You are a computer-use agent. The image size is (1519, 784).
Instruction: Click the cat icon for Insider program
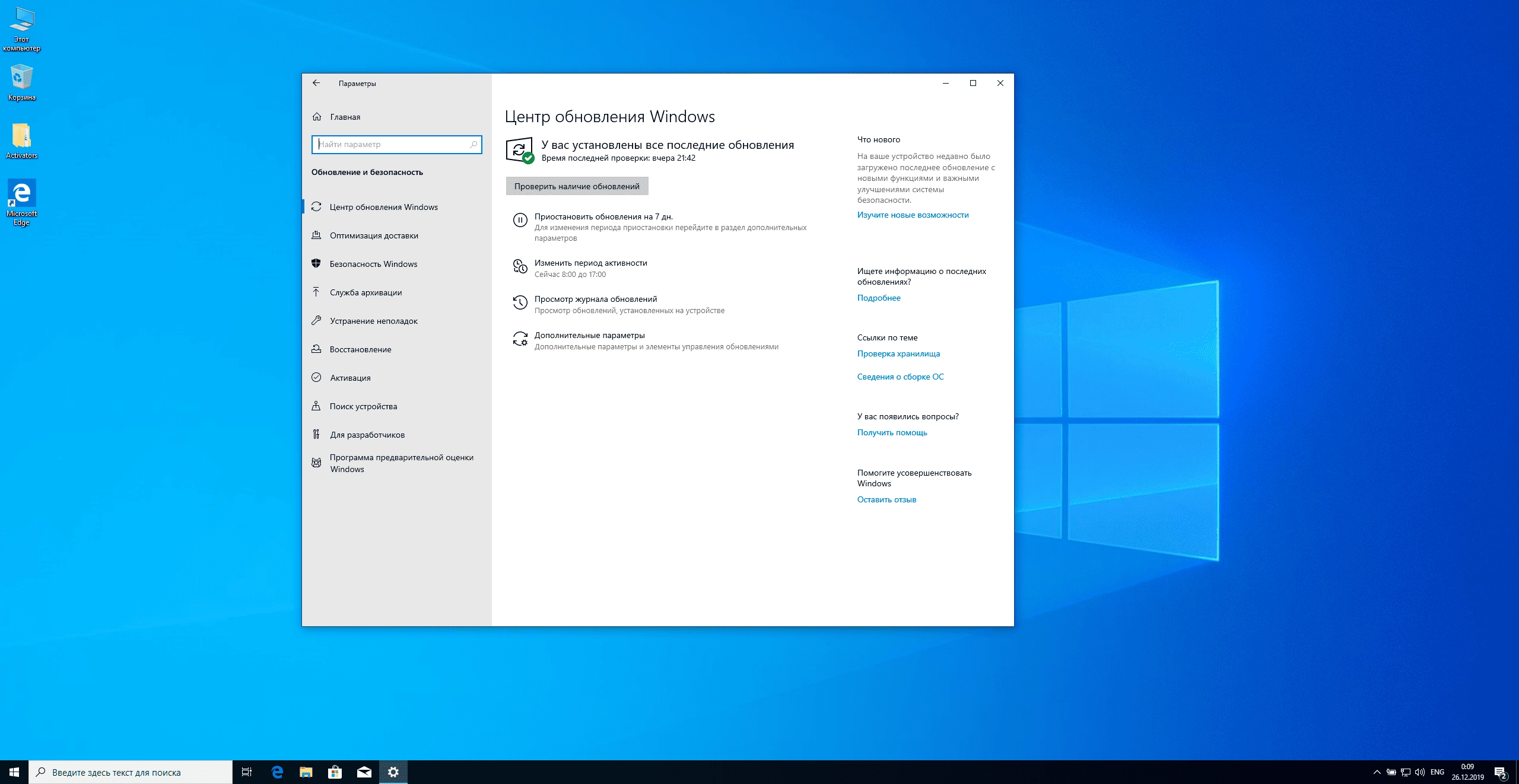click(x=316, y=463)
